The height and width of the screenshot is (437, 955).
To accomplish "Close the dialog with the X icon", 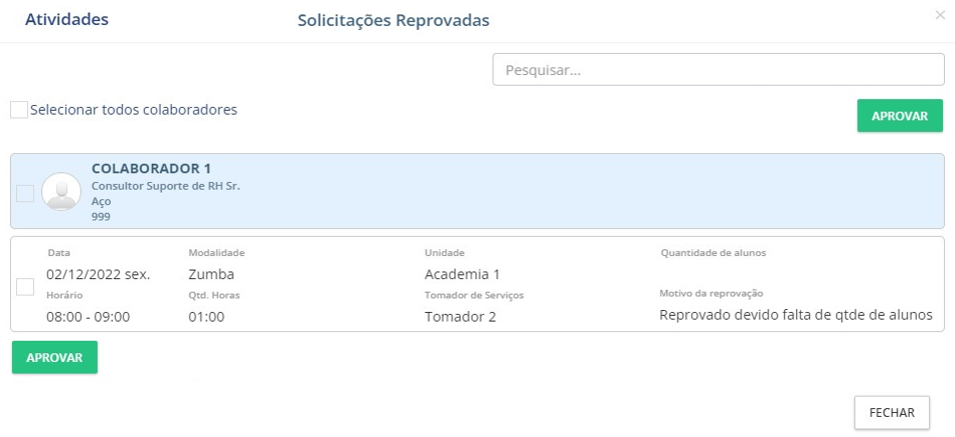I will pyautogui.click(x=939, y=15).
